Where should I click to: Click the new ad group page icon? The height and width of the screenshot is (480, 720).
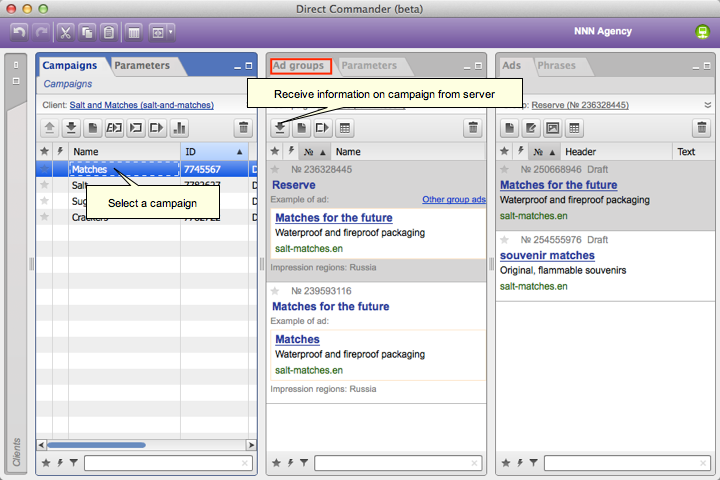point(301,128)
